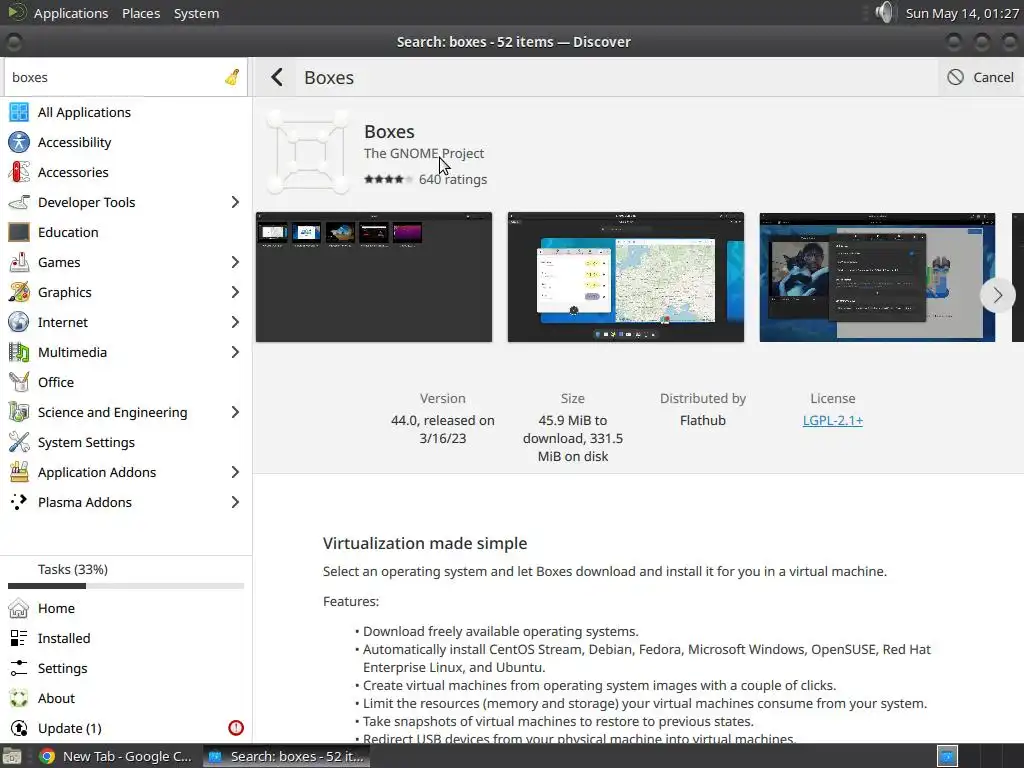Click the Tasks (33%) label
The width and height of the screenshot is (1024, 768).
pyautogui.click(x=72, y=569)
